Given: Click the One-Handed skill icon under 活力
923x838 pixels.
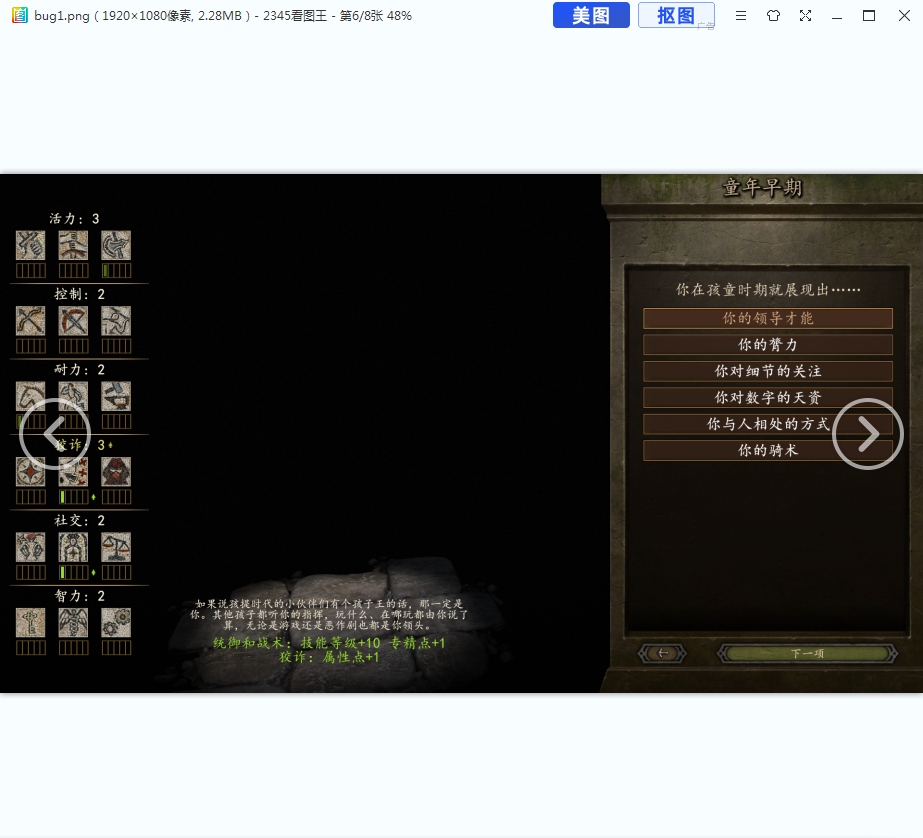Looking at the screenshot, I should (x=31, y=245).
